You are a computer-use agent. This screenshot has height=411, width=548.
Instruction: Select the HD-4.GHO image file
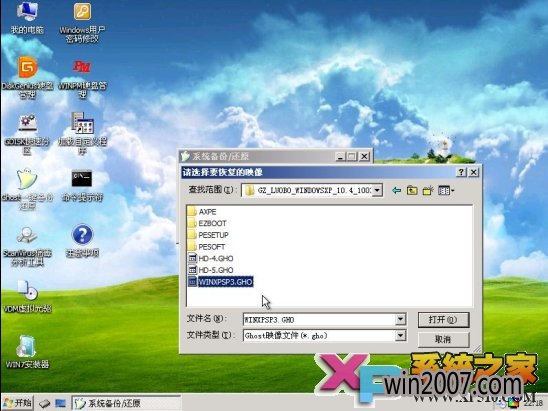[211, 258]
